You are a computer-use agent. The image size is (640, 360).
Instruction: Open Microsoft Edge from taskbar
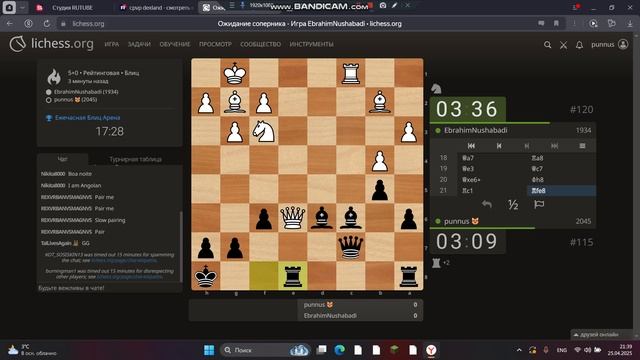point(339,350)
